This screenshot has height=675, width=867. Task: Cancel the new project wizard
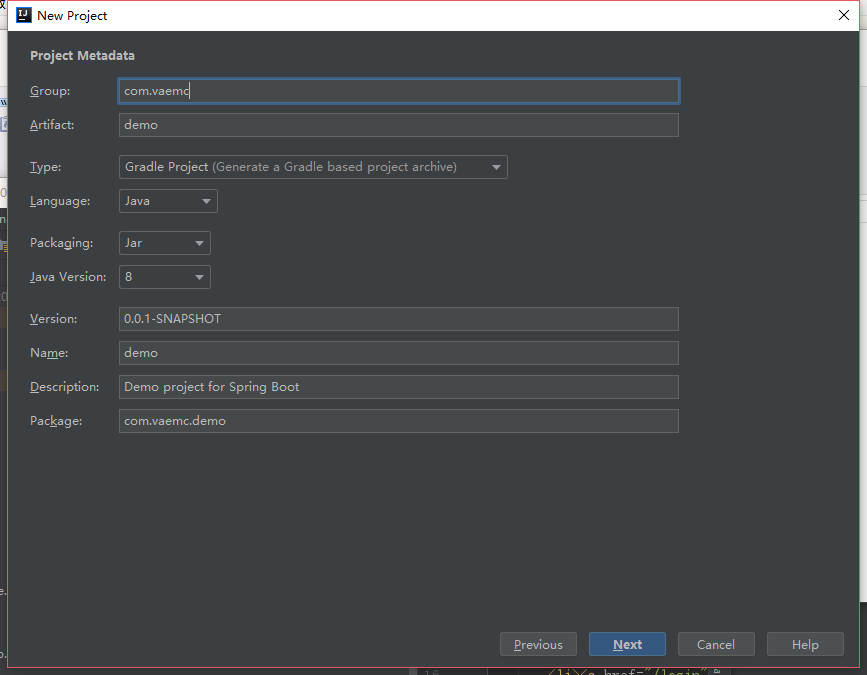click(x=716, y=644)
